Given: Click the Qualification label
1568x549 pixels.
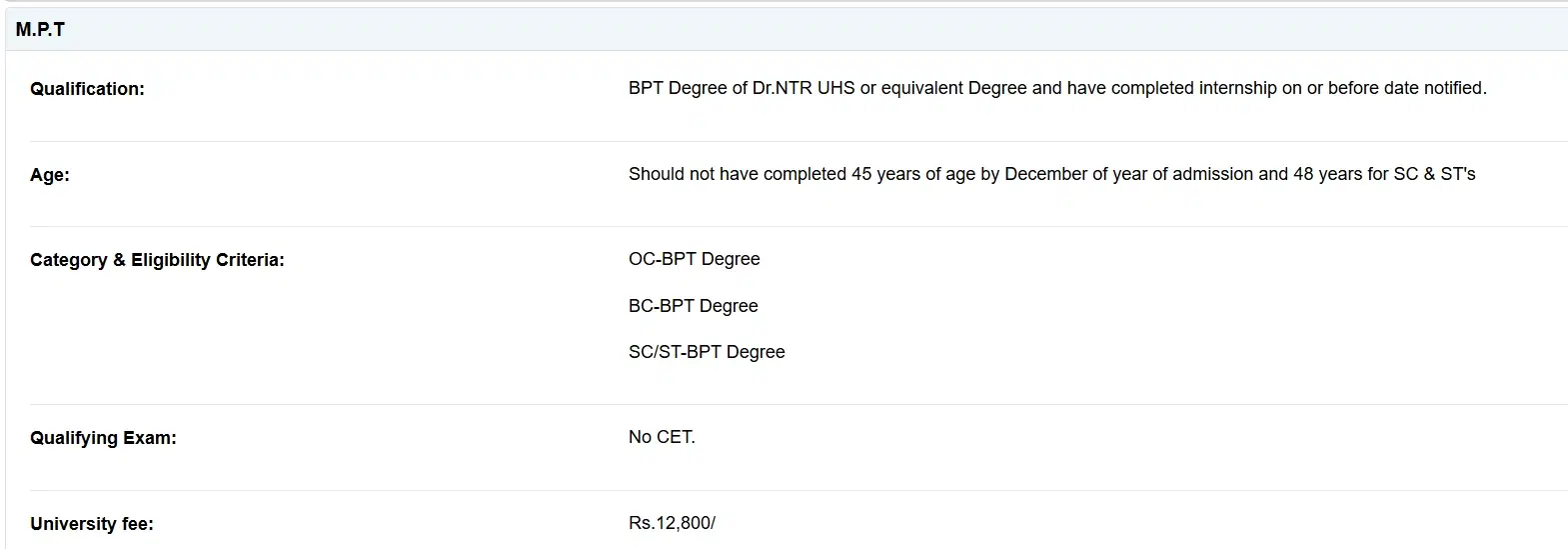Looking at the screenshot, I should [87, 89].
